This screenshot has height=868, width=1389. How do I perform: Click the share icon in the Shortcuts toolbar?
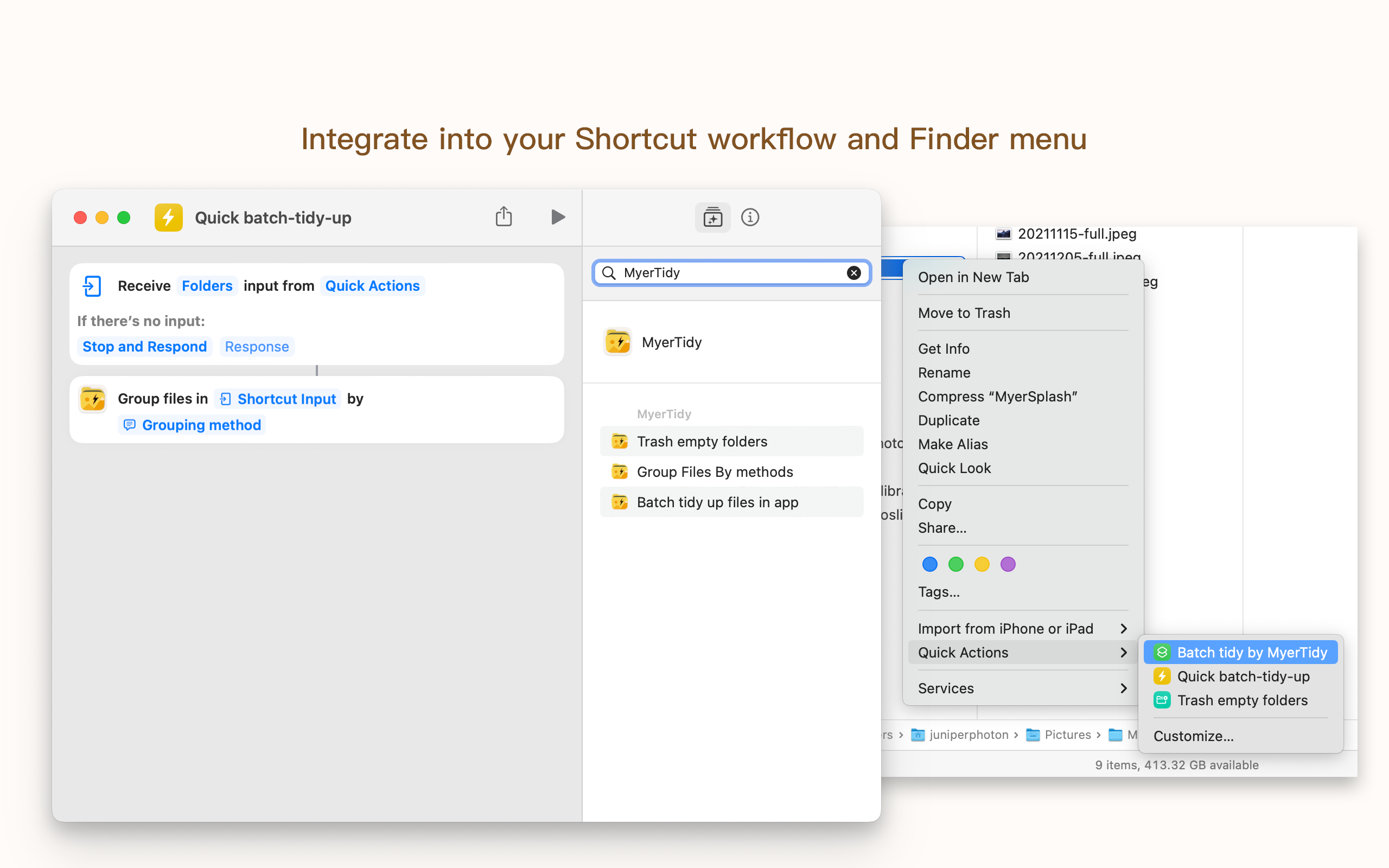coord(504,217)
